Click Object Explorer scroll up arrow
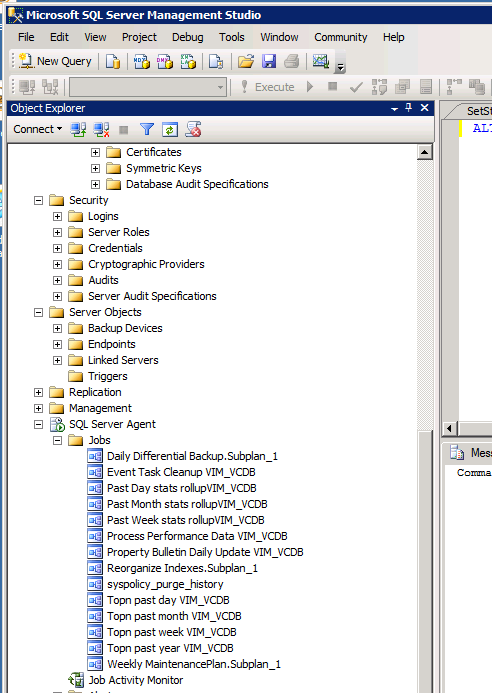Image resolution: width=492 pixels, height=693 pixels. click(x=424, y=152)
